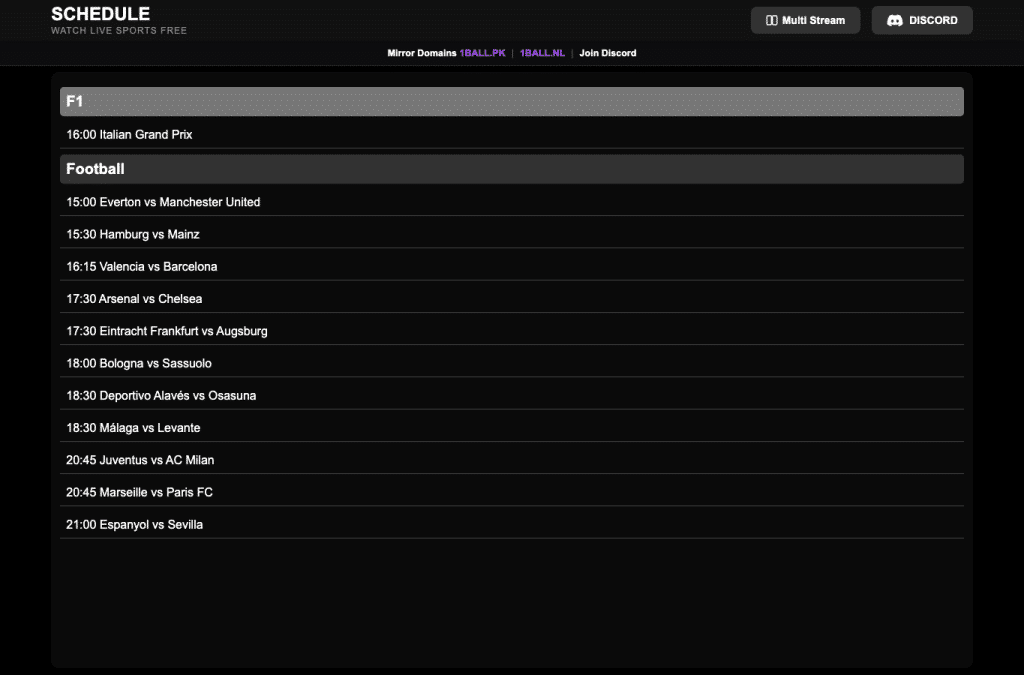Open 15:30 Hamburg vs Mainz
1024x675 pixels.
click(x=512, y=234)
